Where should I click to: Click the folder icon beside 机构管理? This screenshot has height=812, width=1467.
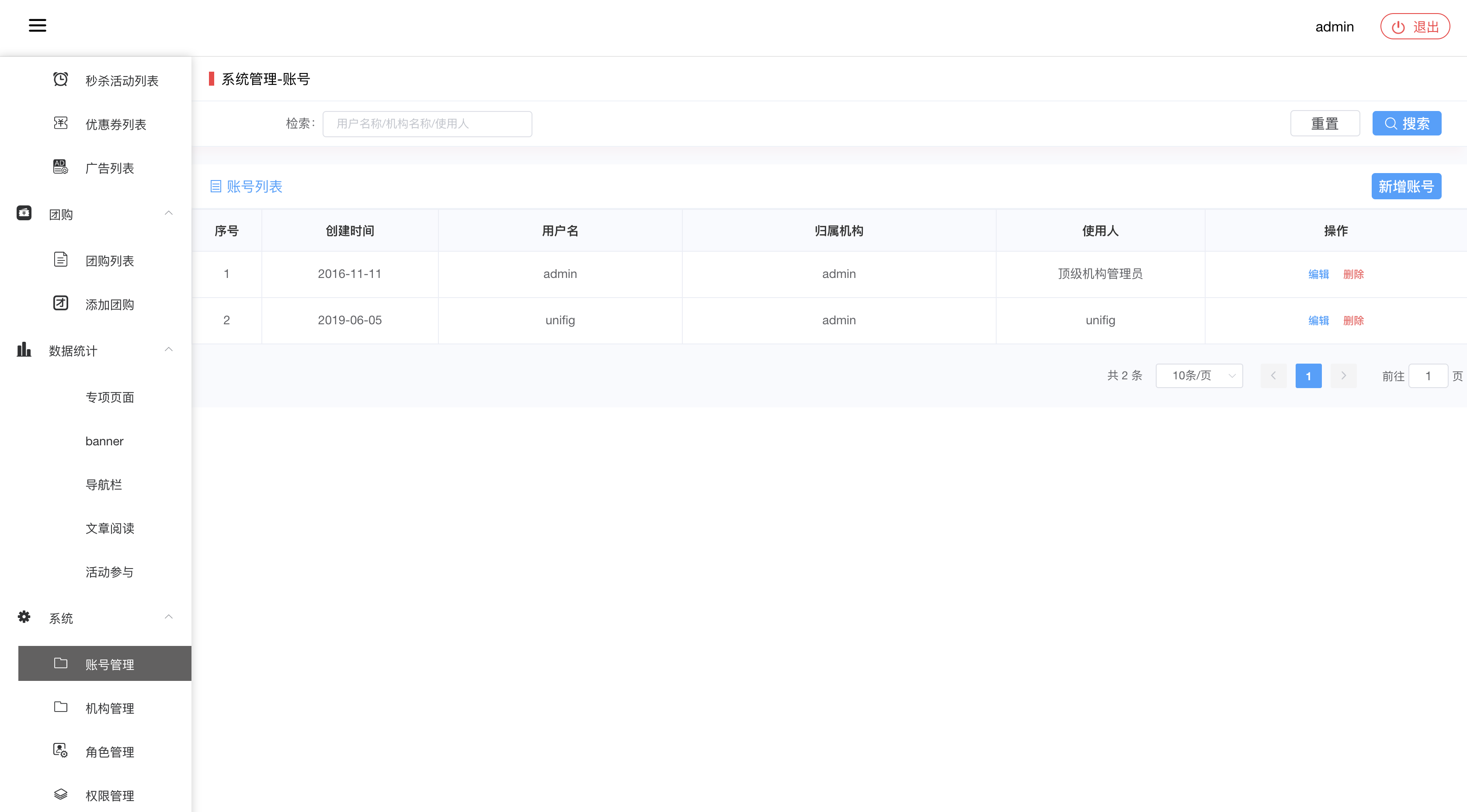click(60, 707)
